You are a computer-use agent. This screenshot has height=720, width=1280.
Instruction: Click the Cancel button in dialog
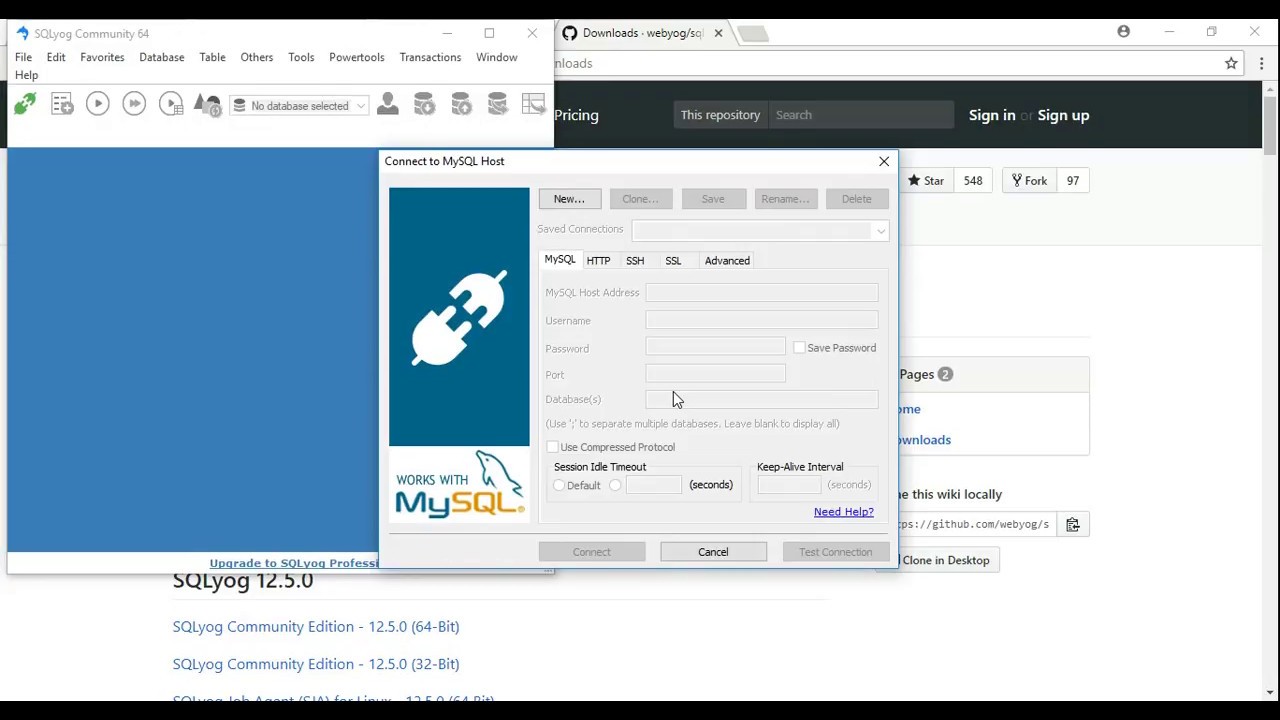[x=713, y=552]
